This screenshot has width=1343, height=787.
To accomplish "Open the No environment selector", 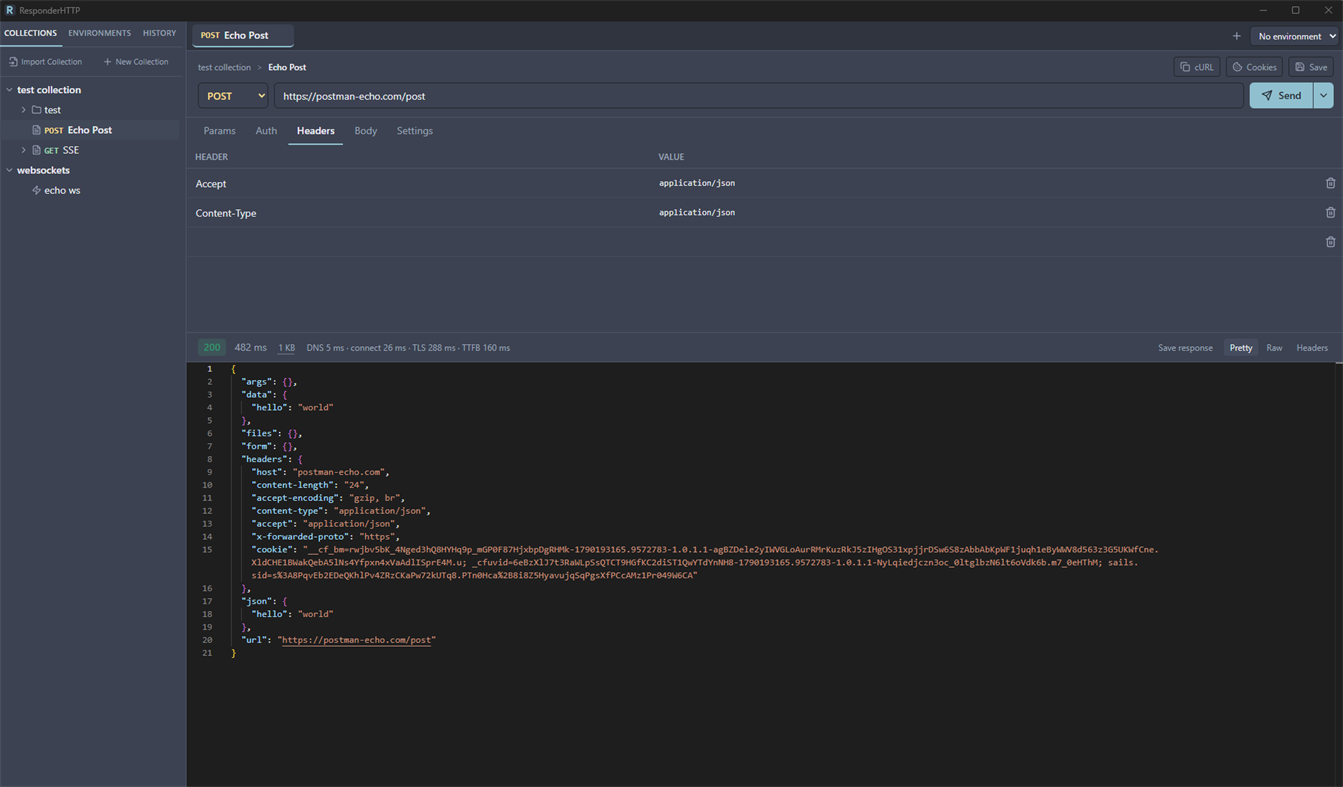I will click(1296, 36).
